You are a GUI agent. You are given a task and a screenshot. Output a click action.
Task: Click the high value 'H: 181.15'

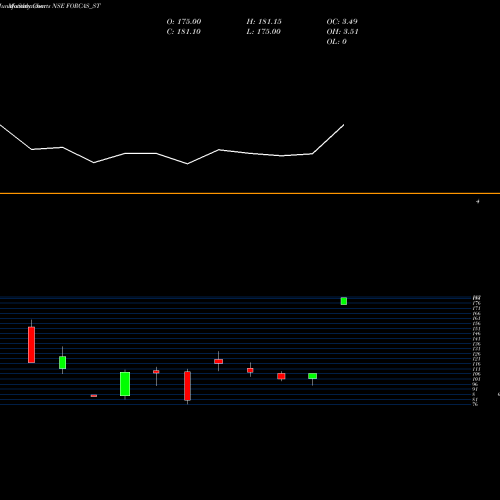(264, 21)
